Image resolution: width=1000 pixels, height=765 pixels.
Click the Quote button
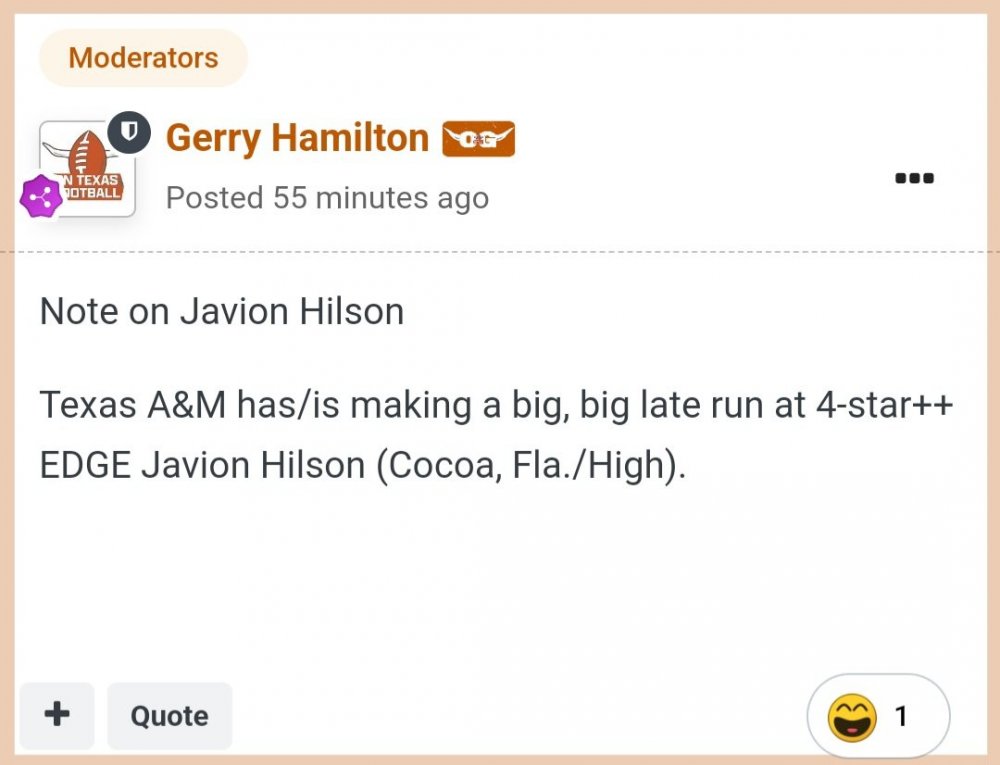[x=169, y=715]
